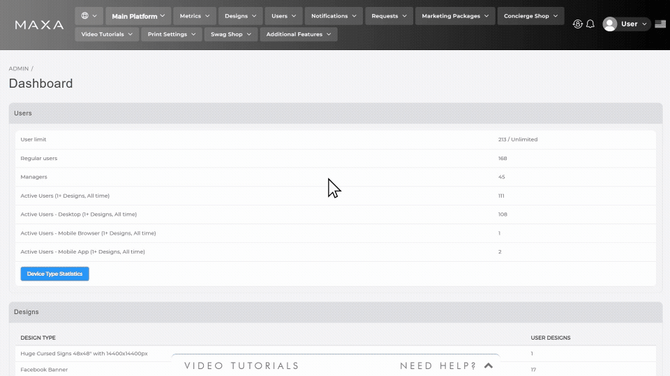Open the Marketing Packages menu
670x376 pixels.
455,16
